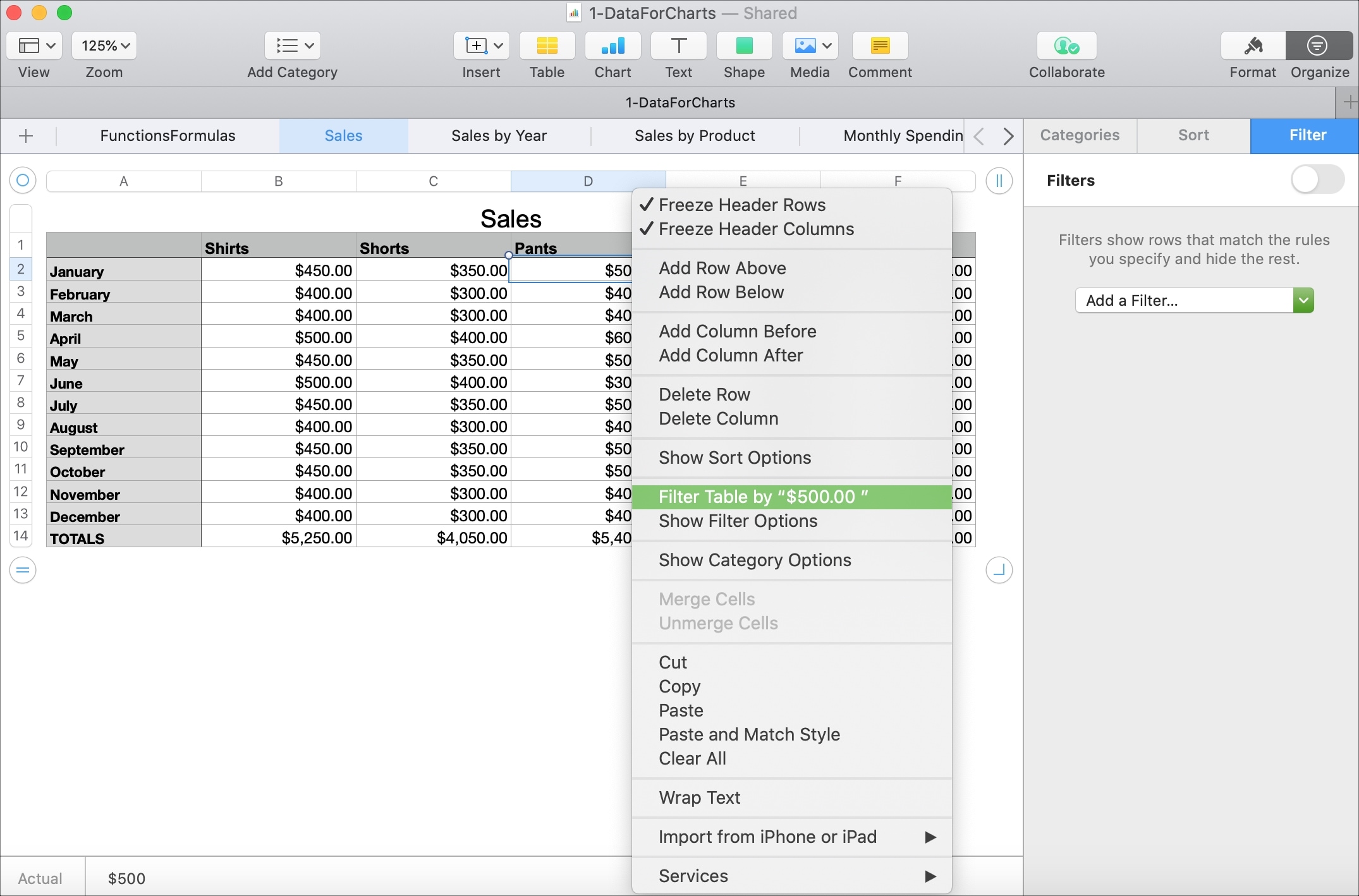Viewport: 1359px width, 896px height.
Task: Select Filter Table by "$500.00"
Action: point(791,497)
